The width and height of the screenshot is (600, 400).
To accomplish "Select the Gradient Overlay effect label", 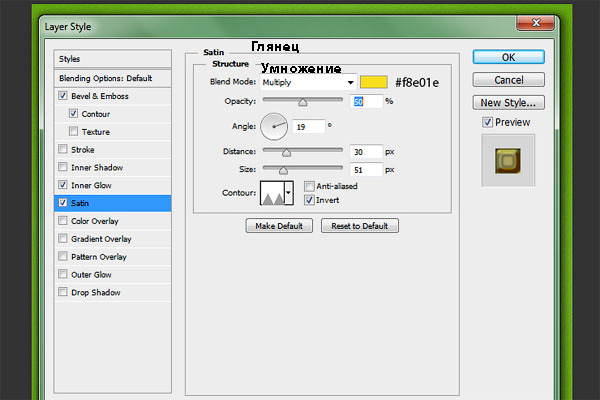I will 101,239.
